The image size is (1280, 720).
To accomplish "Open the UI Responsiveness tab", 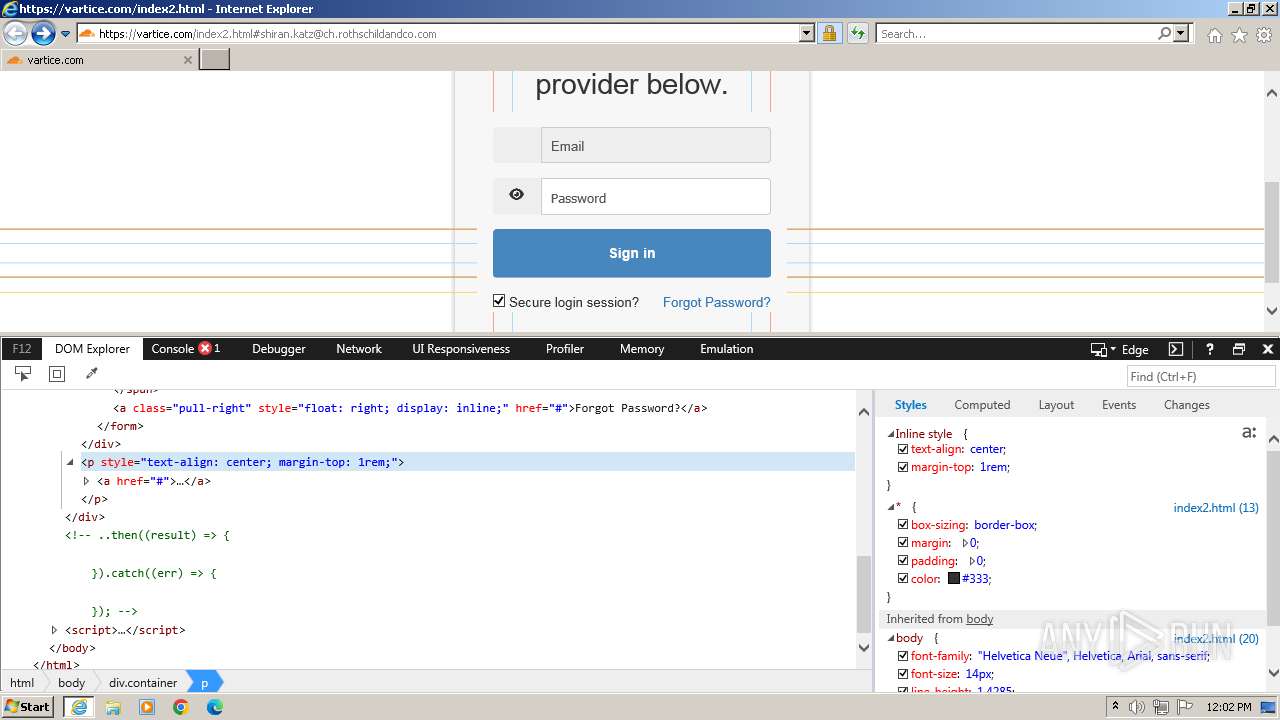I will click(x=461, y=349).
